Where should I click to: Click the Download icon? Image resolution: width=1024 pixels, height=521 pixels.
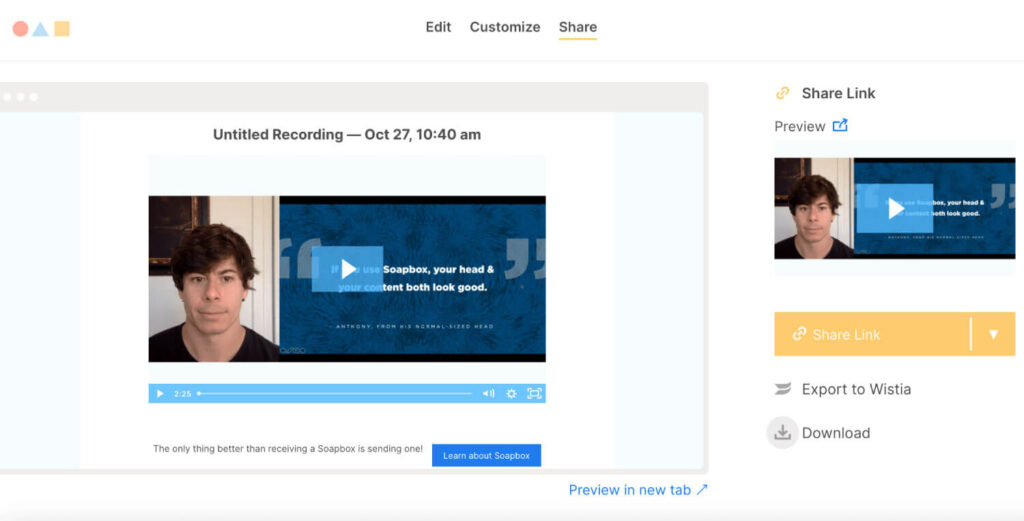point(782,432)
